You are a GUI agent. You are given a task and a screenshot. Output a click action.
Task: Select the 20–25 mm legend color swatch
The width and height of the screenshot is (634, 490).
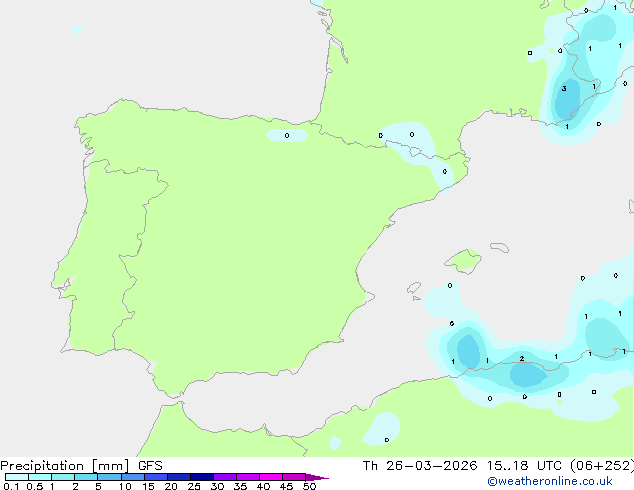(x=179, y=477)
